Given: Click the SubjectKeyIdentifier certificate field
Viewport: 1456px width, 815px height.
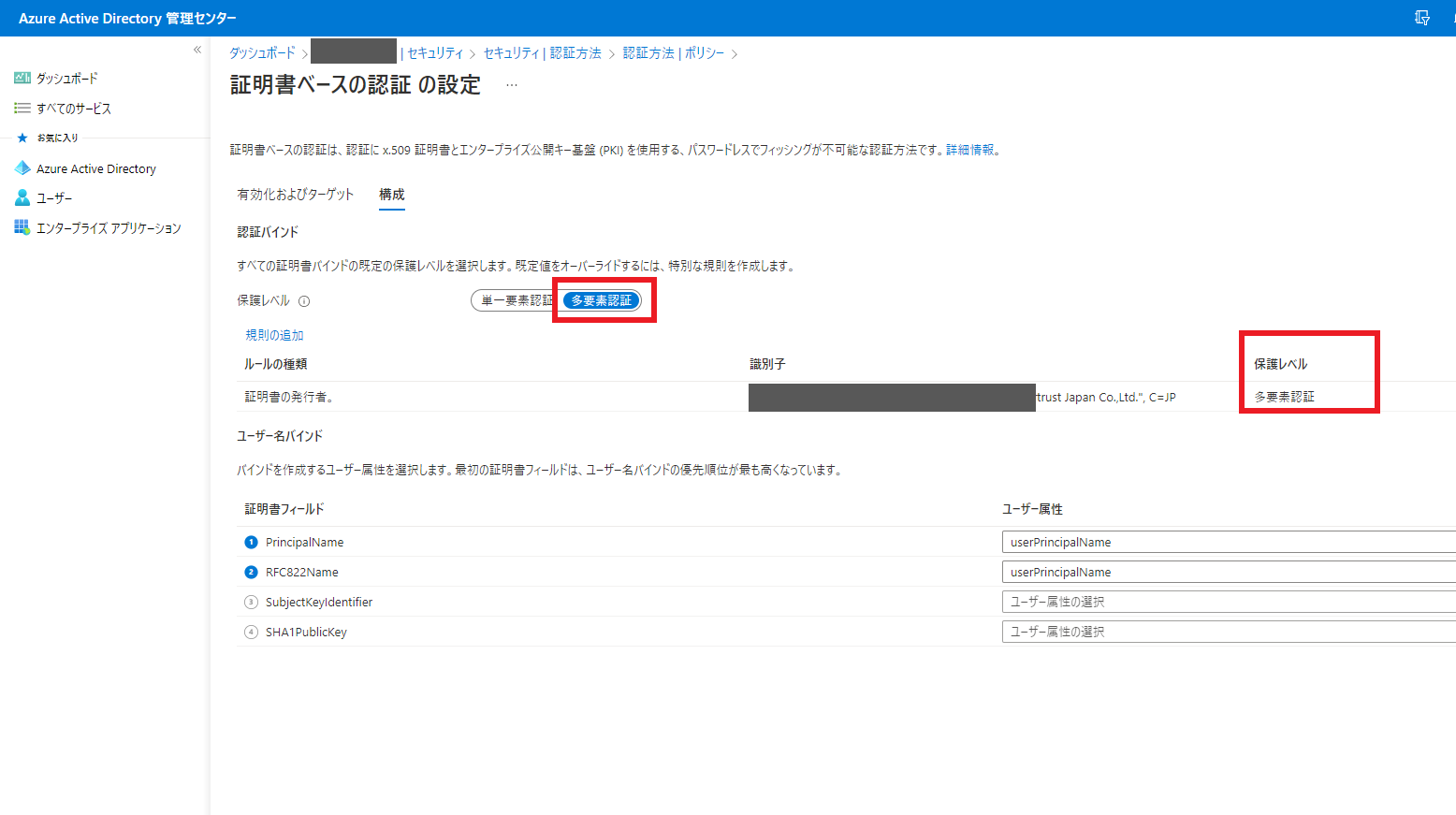Looking at the screenshot, I should [319, 602].
